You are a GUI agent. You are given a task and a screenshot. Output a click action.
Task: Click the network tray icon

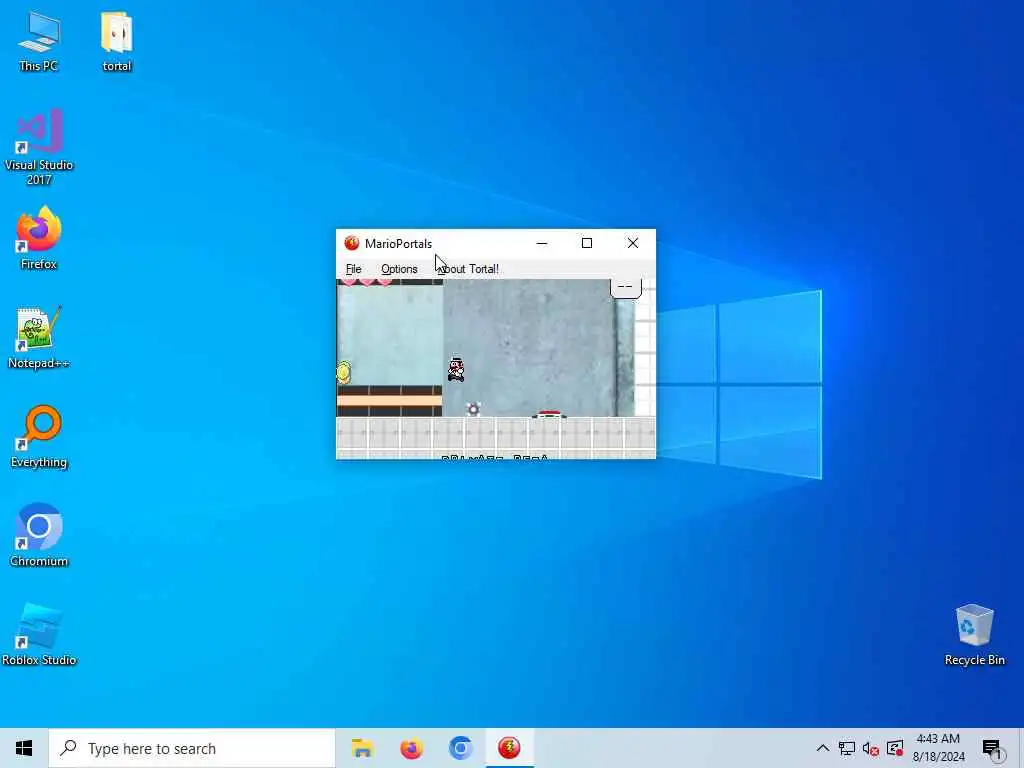tap(847, 748)
